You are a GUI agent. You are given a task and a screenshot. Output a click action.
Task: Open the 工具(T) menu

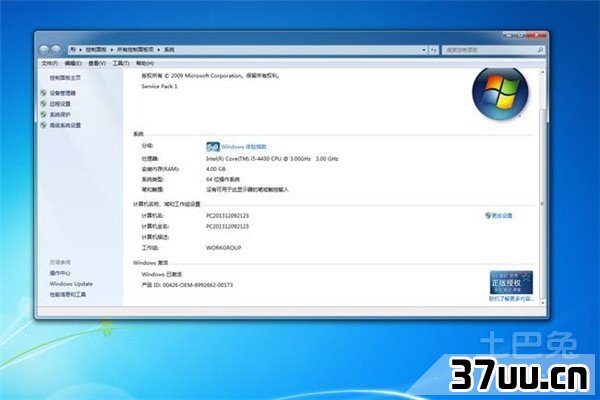pyautogui.click(x=121, y=63)
